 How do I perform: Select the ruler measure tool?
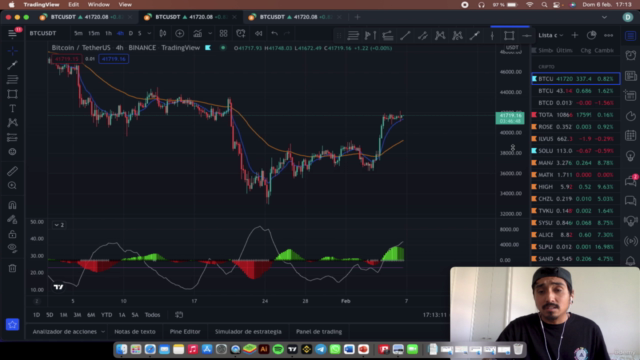tap(12, 171)
